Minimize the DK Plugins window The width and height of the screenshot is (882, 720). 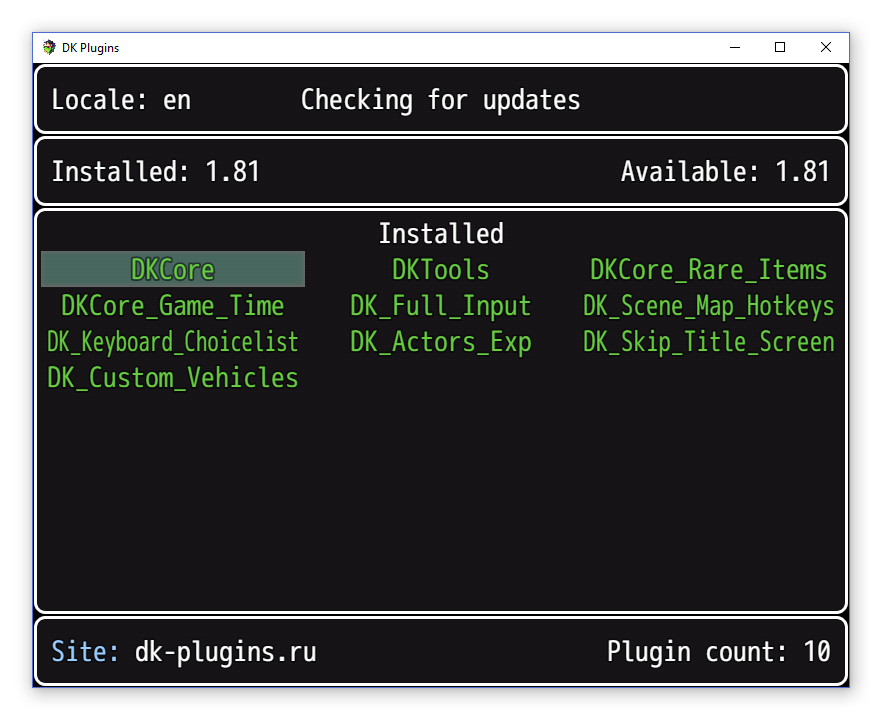734,47
